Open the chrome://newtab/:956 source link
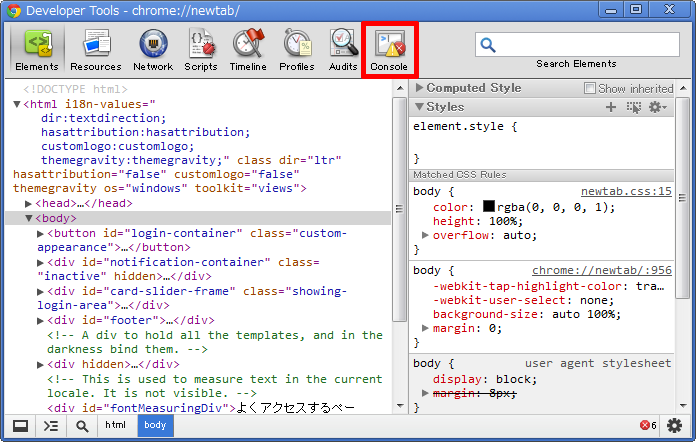Screen dimensions: 696x442 (602, 270)
